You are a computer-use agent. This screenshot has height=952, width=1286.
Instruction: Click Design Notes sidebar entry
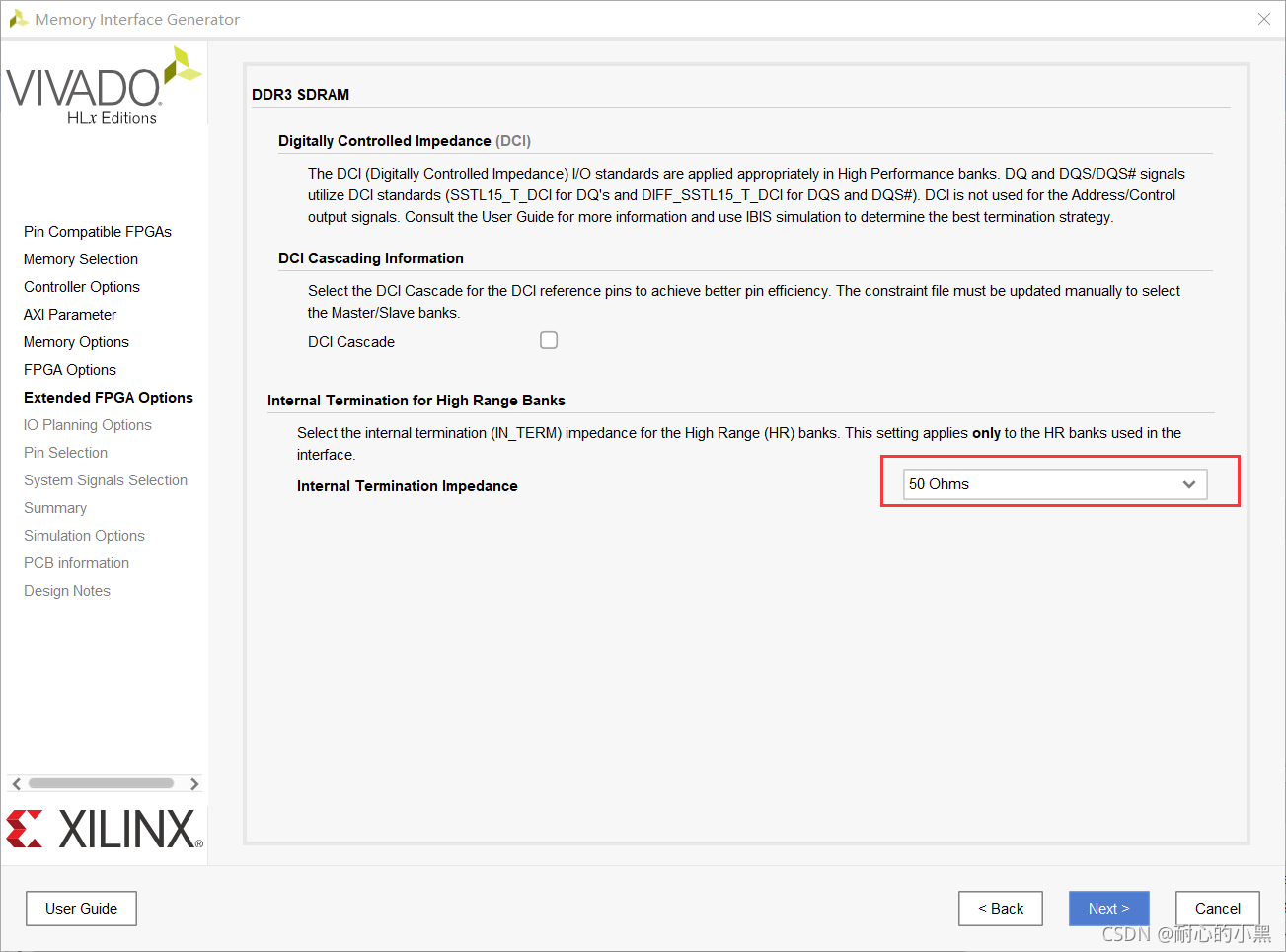point(67,591)
